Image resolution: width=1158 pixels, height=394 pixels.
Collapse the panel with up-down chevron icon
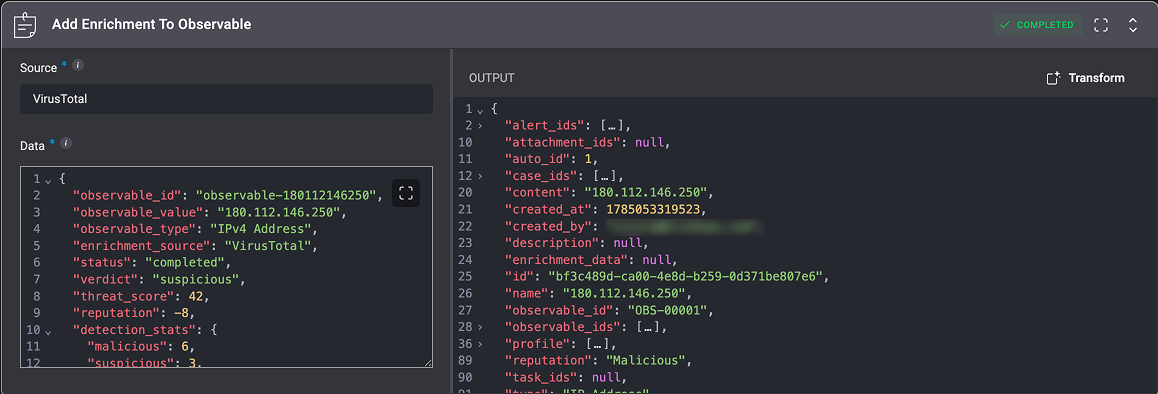click(x=1133, y=24)
